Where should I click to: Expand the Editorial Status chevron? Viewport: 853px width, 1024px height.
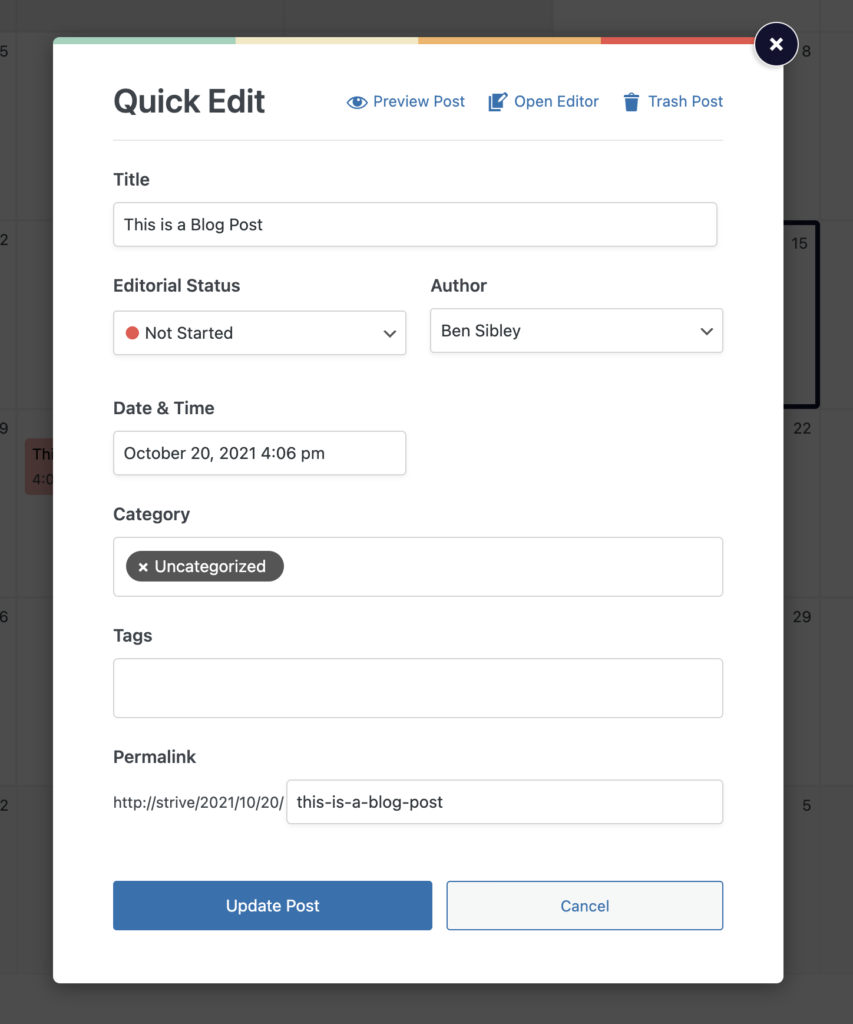click(389, 334)
